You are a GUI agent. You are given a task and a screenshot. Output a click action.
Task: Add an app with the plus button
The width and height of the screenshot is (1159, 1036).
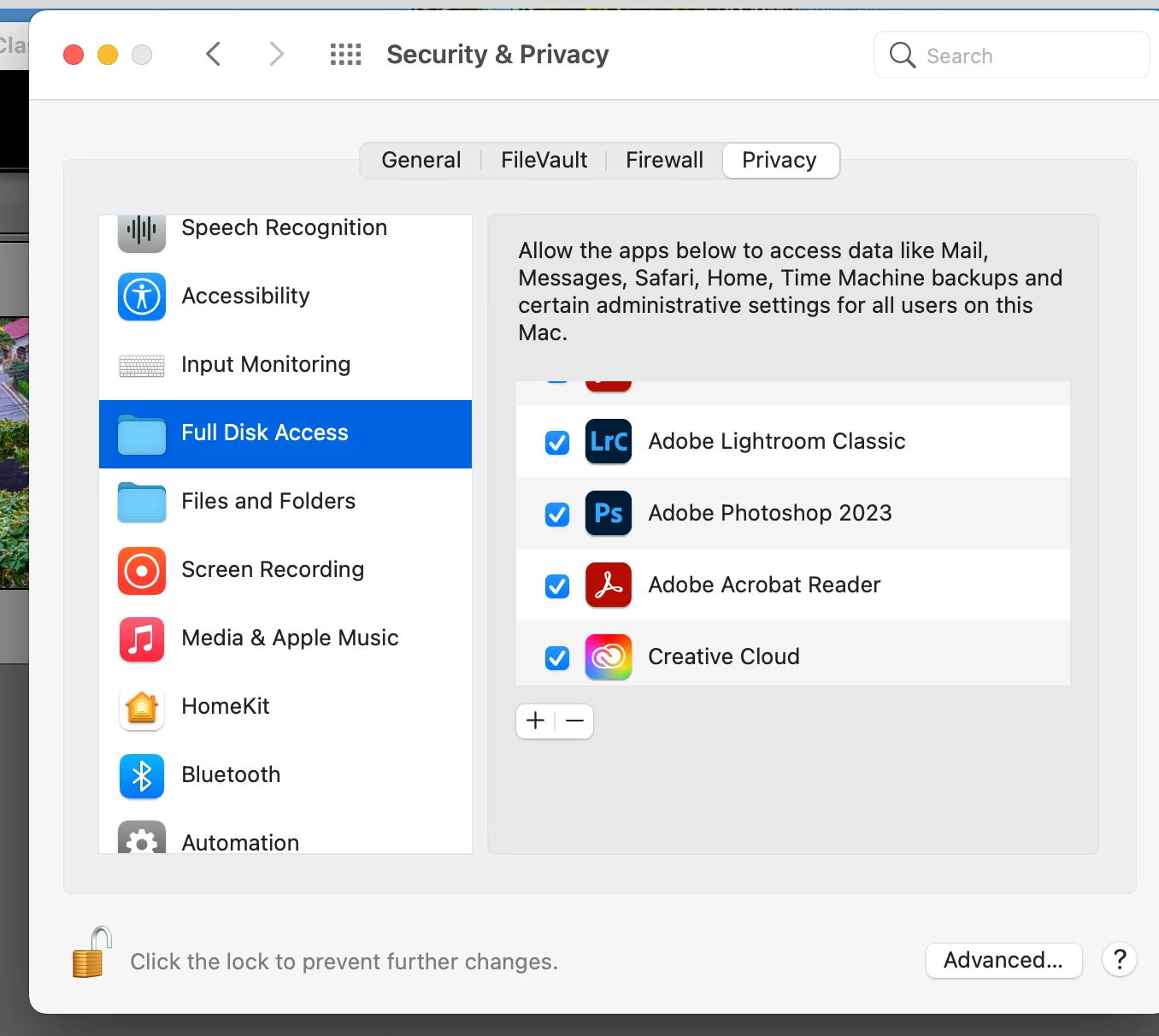(x=536, y=721)
